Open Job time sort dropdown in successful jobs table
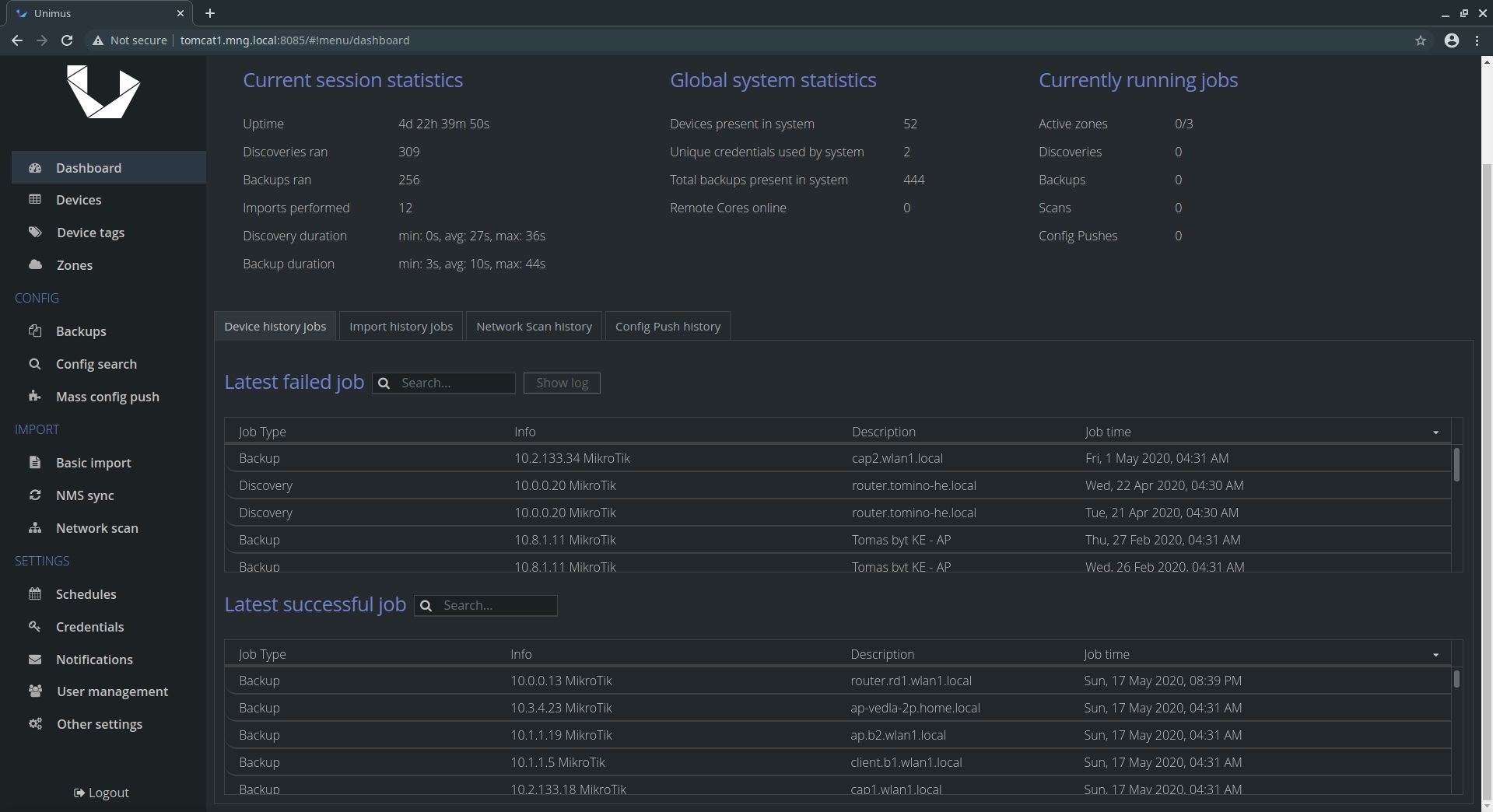The height and width of the screenshot is (812, 1493). (1435, 655)
